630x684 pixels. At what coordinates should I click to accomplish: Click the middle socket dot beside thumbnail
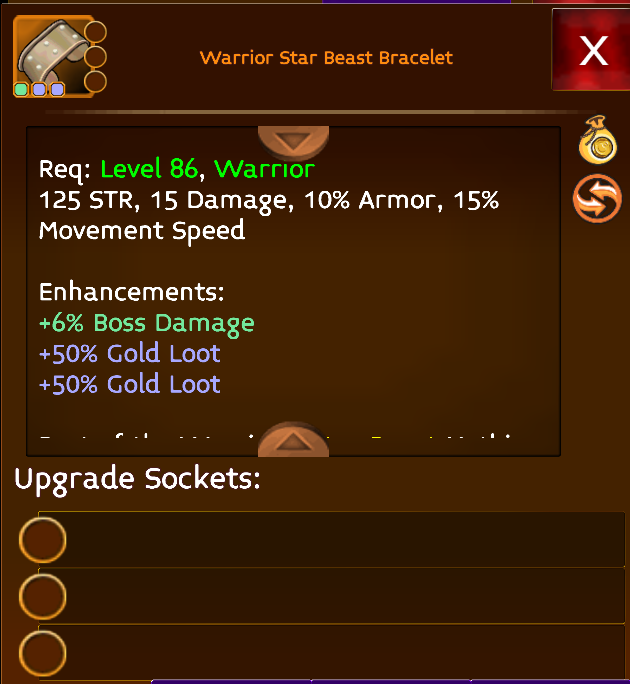[x=95, y=57]
